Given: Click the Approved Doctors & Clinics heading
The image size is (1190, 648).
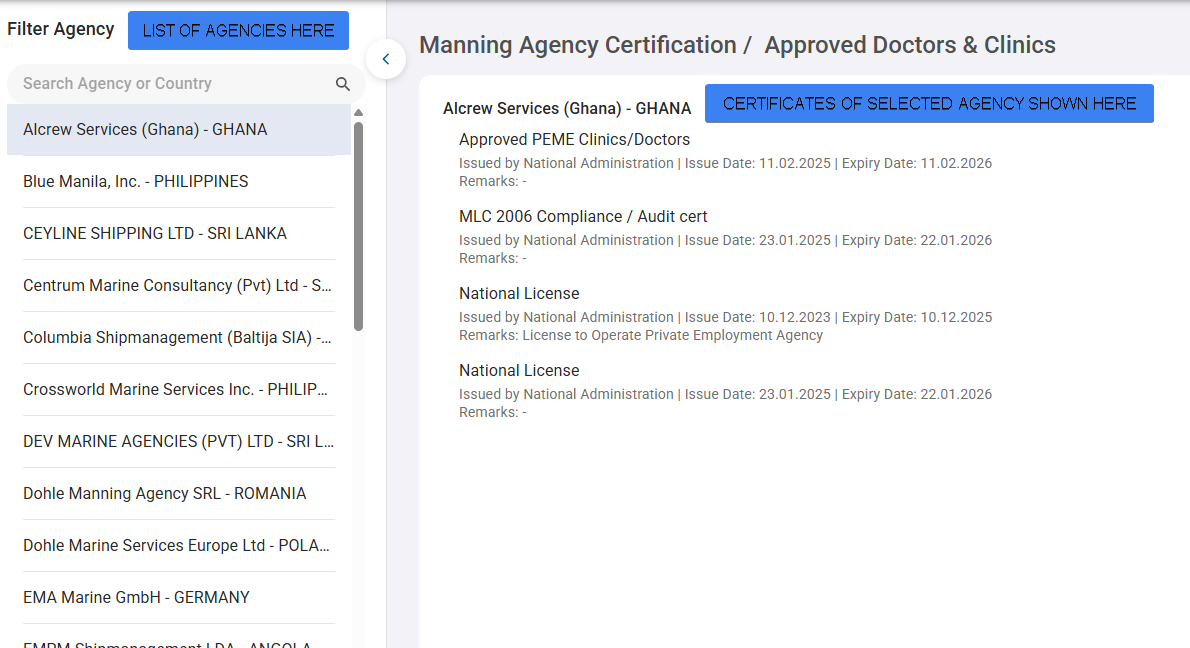Looking at the screenshot, I should click(x=910, y=45).
